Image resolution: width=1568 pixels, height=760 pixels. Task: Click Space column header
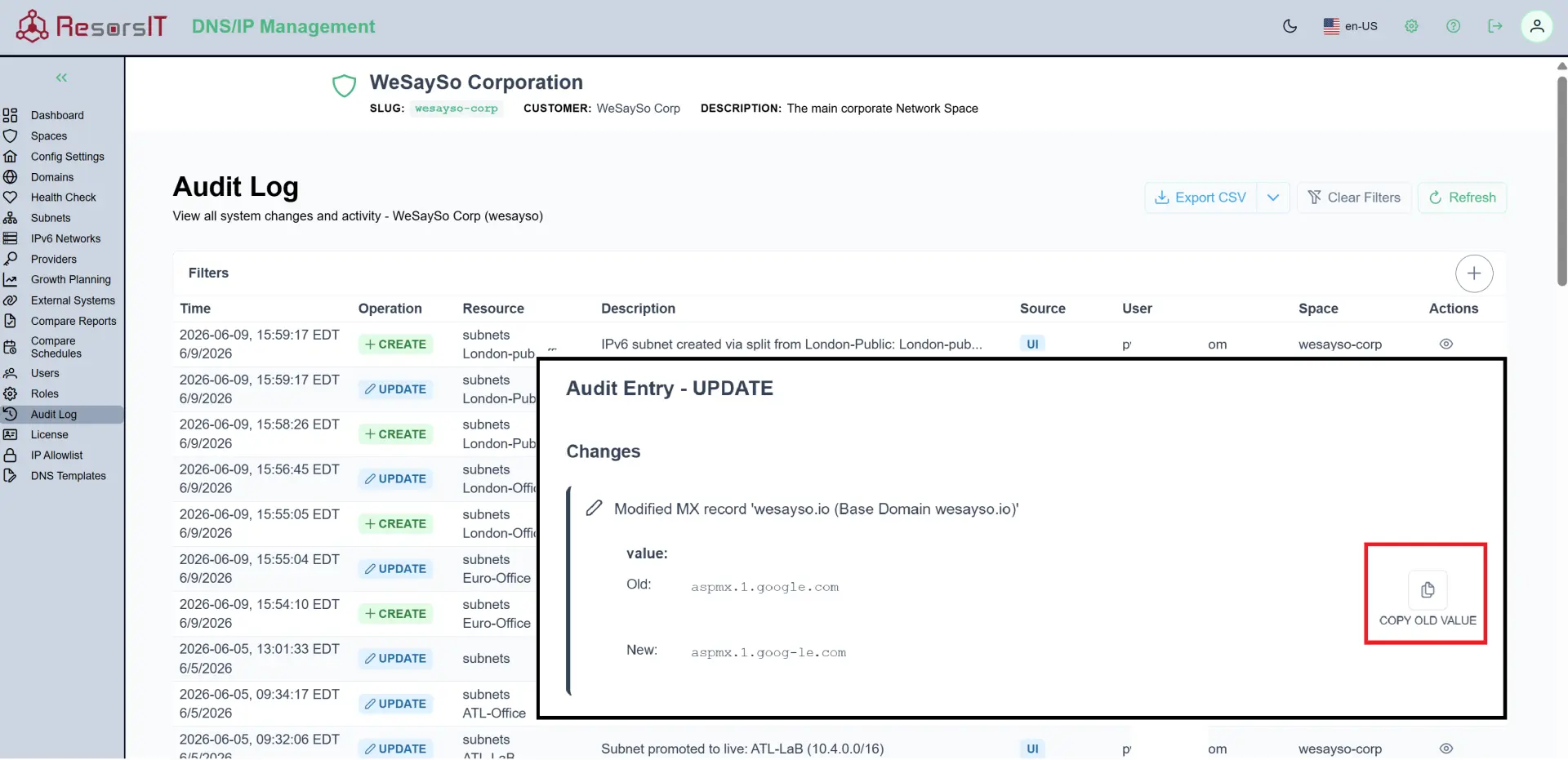(x=1318, y=309)
